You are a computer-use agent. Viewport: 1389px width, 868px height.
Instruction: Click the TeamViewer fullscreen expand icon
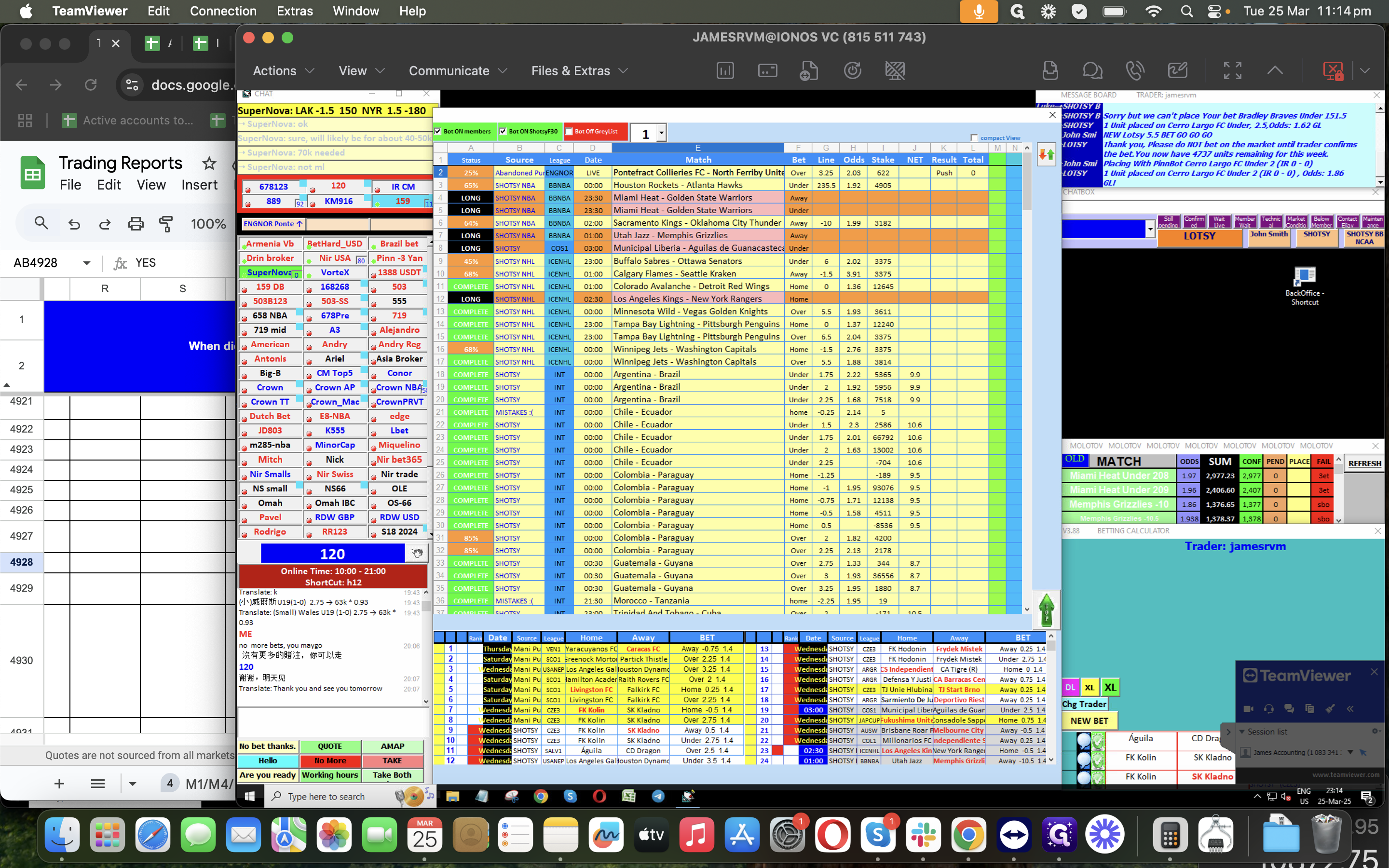(x=1232, y=70)
